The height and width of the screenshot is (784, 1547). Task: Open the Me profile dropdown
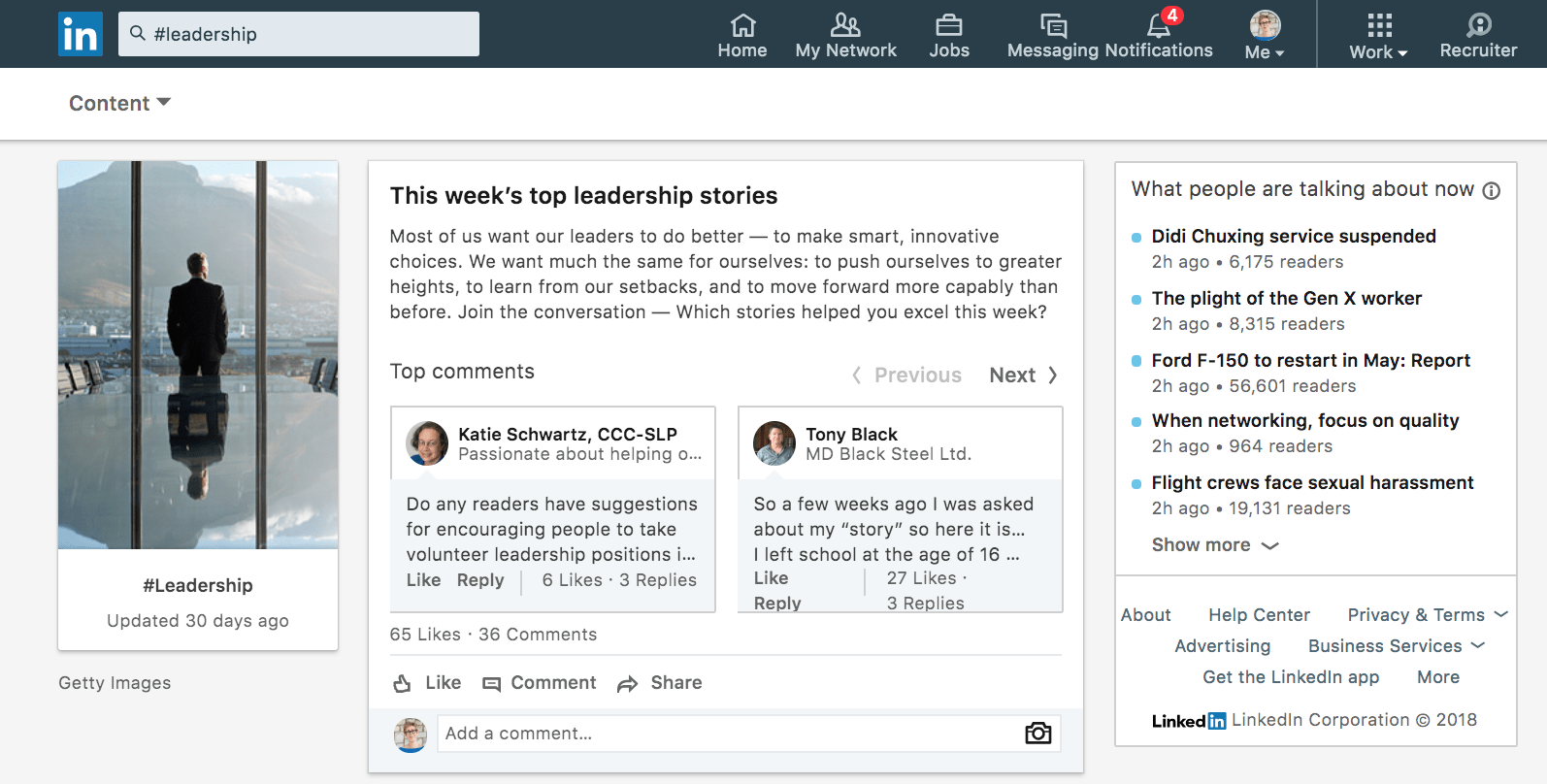coord(1265,36)
